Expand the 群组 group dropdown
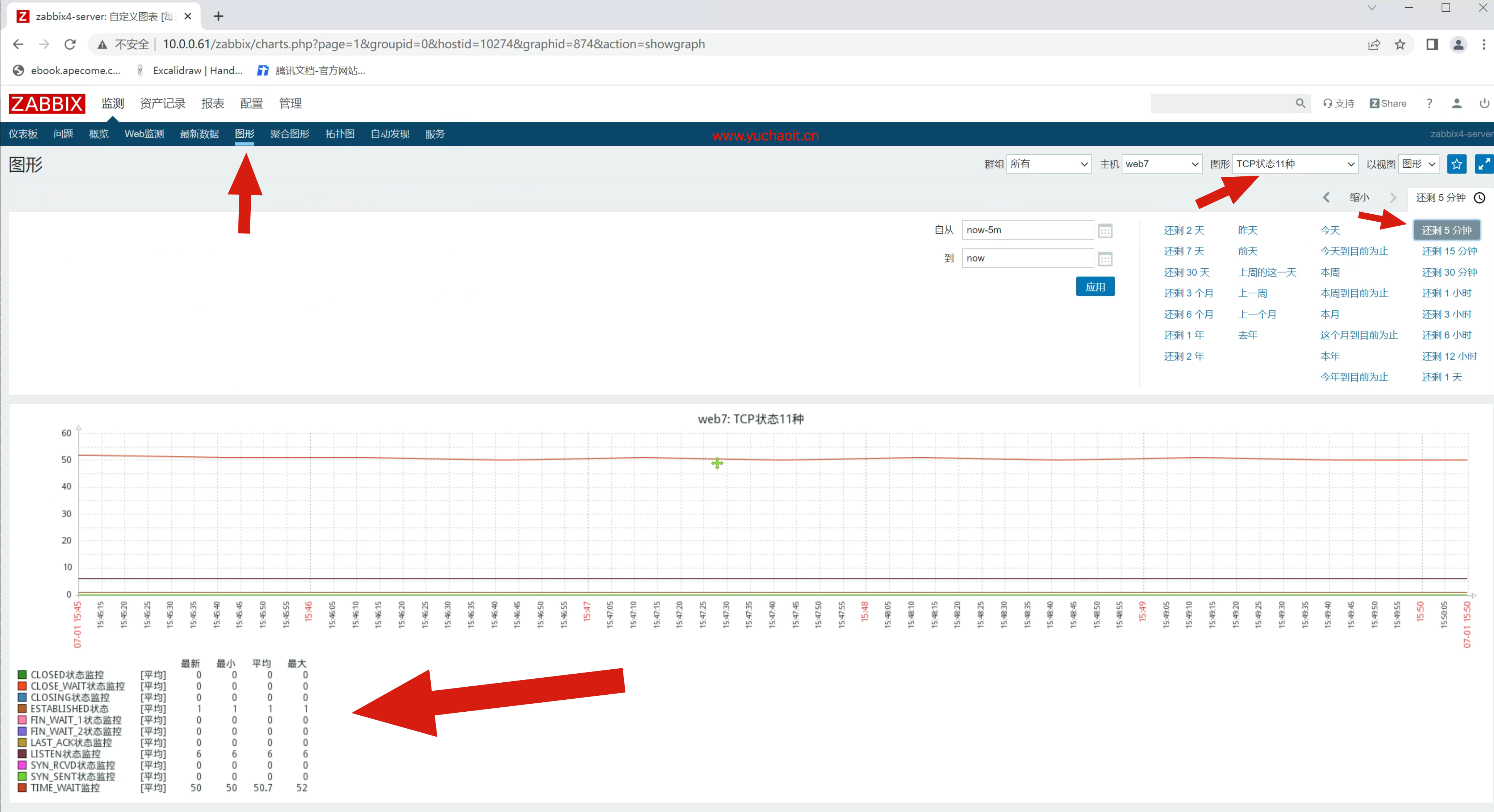Viewport: 1494px width, 812px height. [1048, 164]
